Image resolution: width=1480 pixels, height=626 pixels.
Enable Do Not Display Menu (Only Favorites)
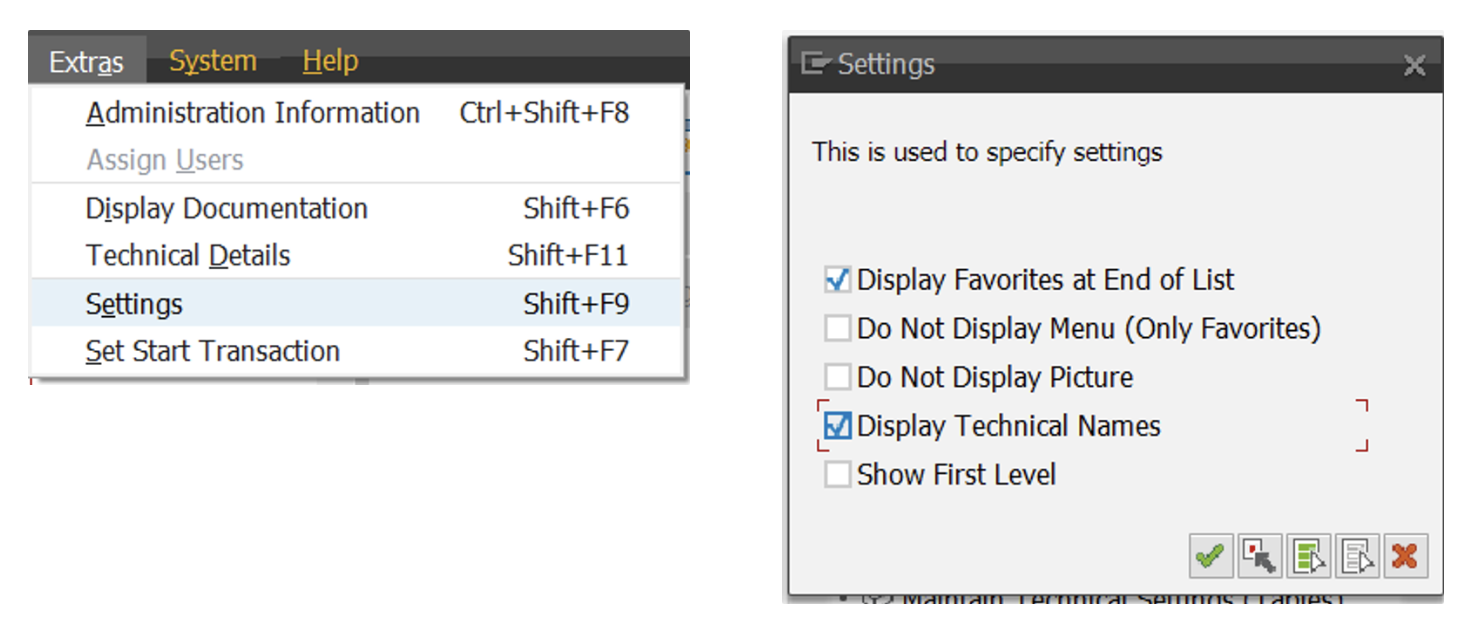point(837,329)
